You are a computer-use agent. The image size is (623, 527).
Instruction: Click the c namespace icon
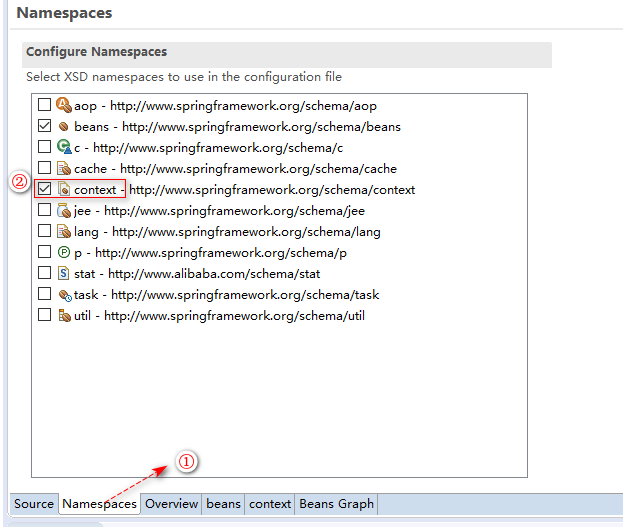[x=64, y=147]
